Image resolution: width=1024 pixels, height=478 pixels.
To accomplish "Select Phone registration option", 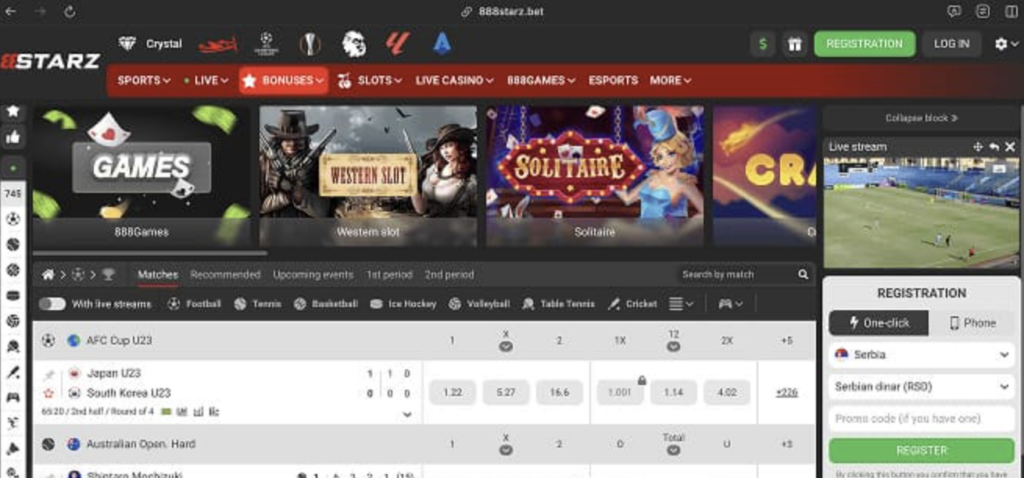I will (972, 323).
